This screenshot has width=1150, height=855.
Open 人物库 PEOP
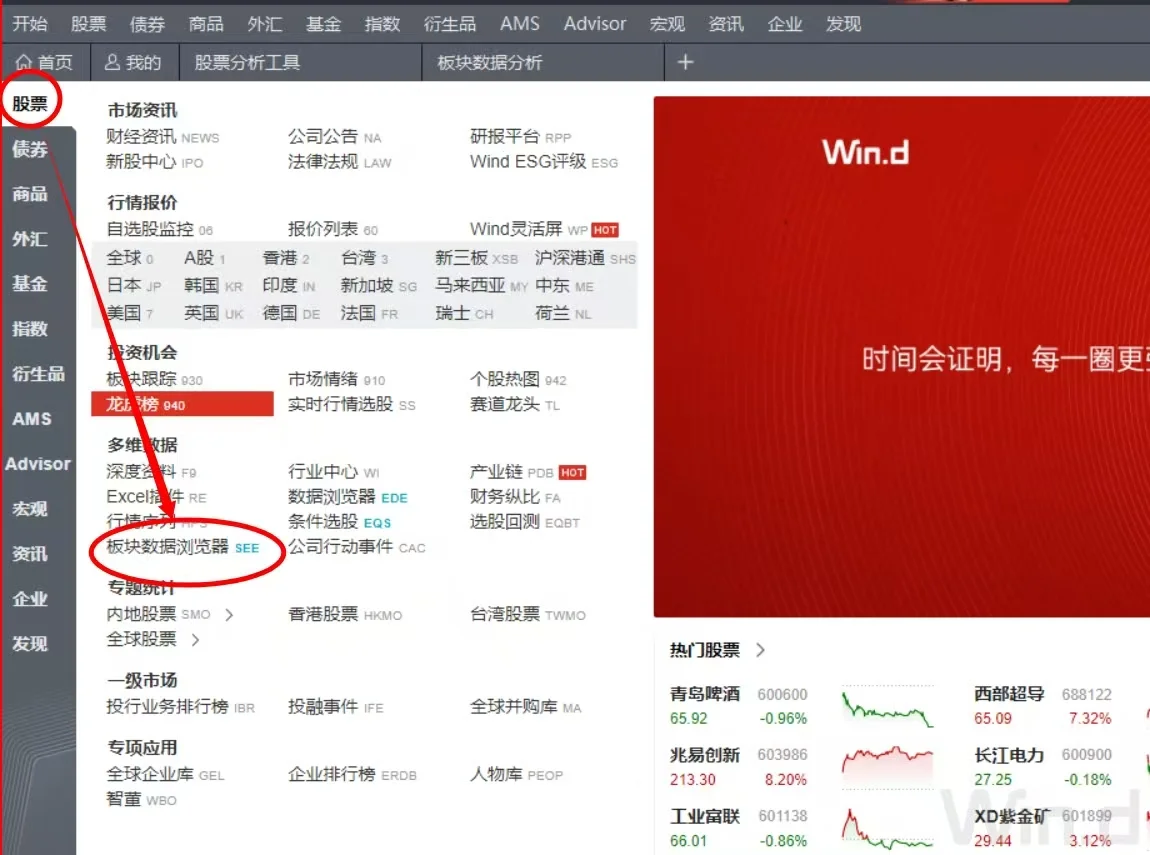click(x=516, y=774)
